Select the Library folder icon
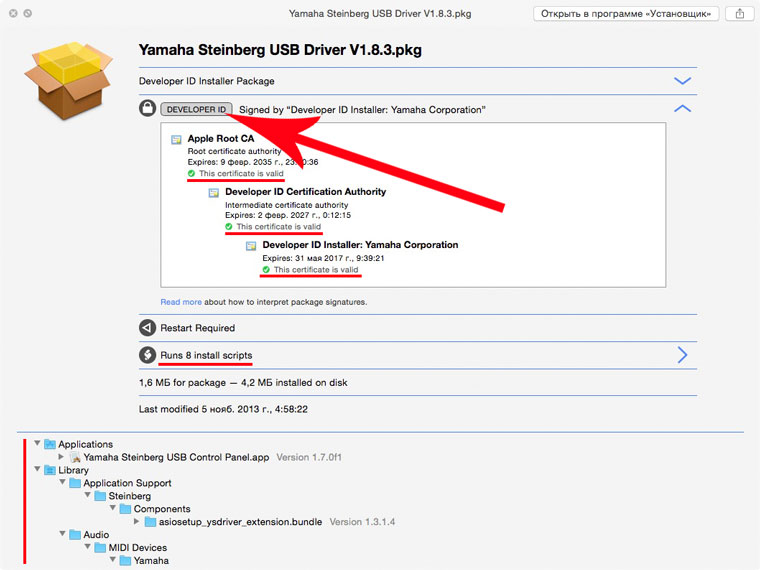The image size is (760, 570). 50,470
